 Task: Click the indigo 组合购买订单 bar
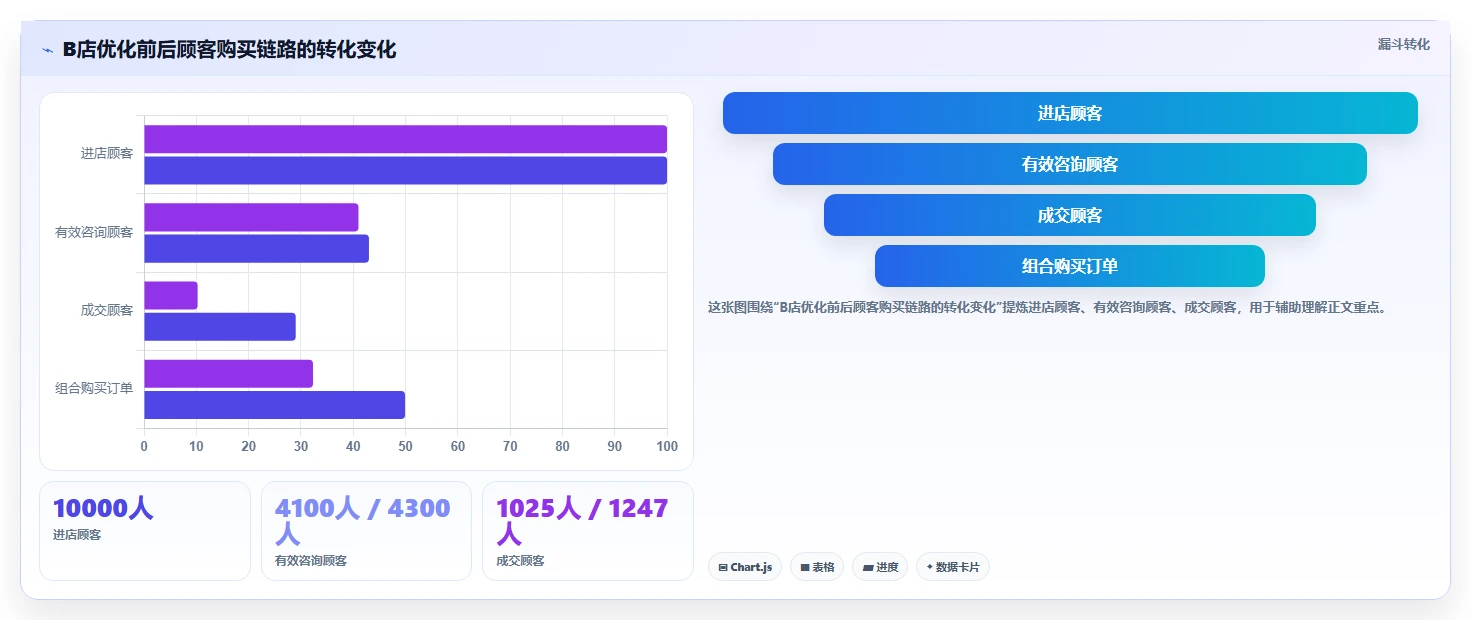coord(274,404)
